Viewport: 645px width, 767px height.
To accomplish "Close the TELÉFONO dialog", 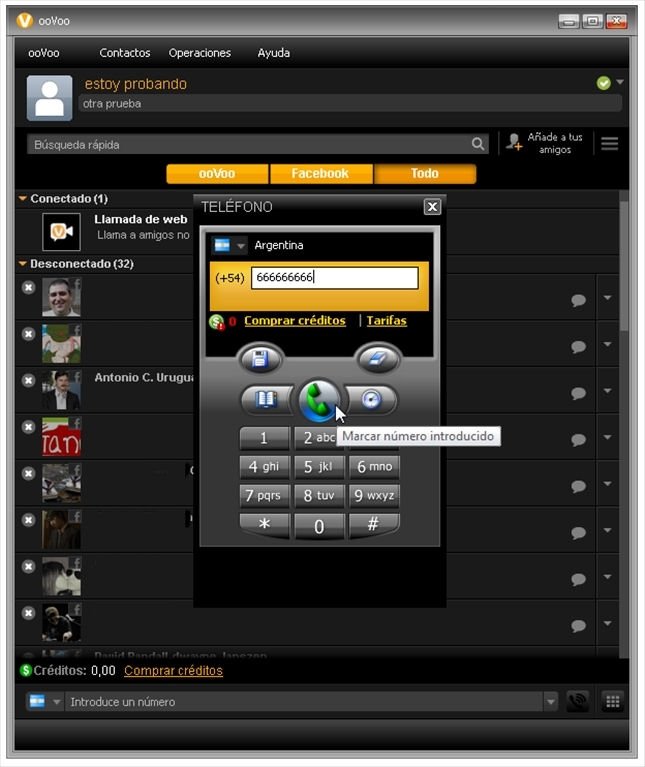I will [x=432, y=207].
